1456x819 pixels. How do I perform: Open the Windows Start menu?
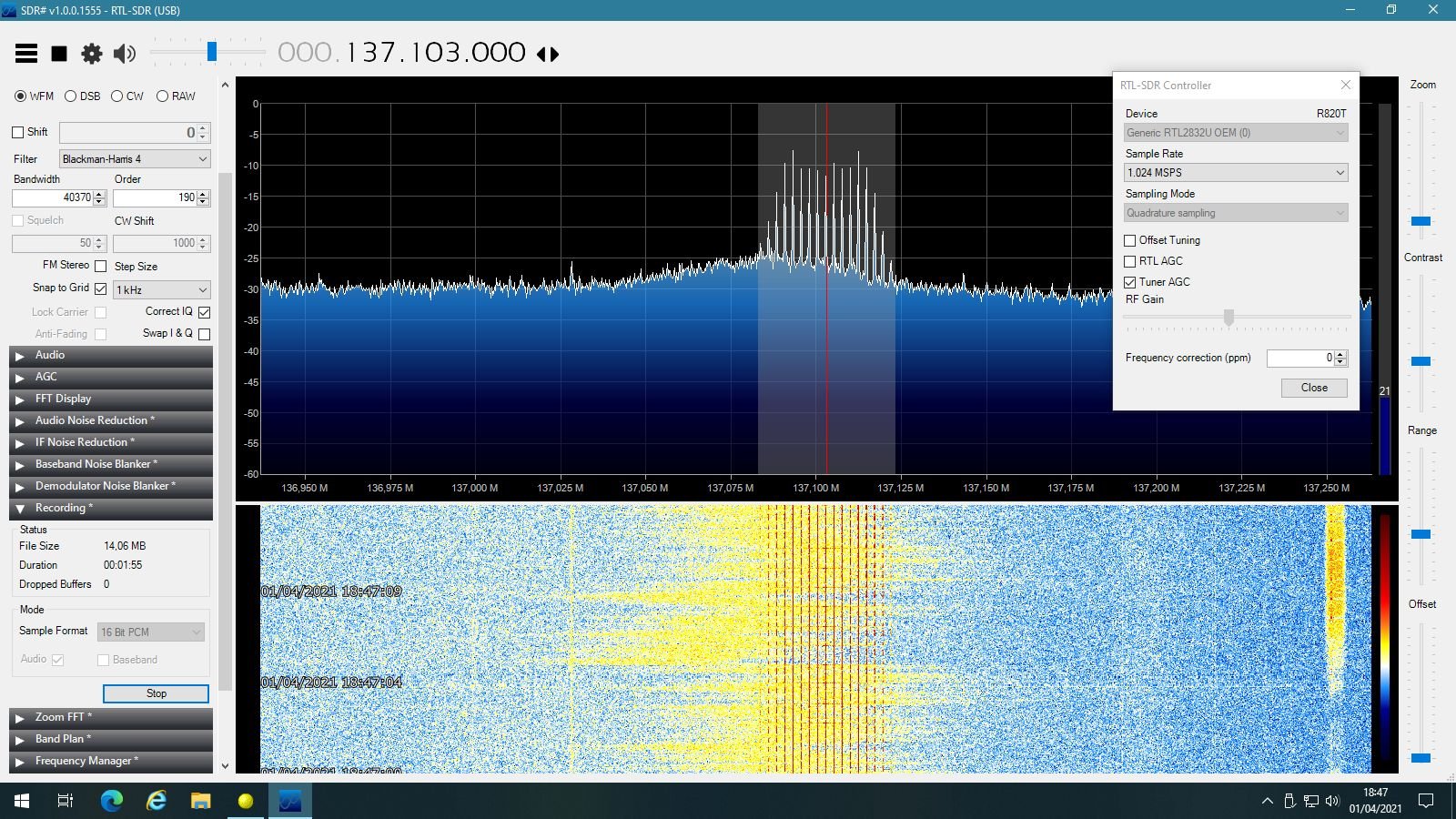tap(22, 801)
